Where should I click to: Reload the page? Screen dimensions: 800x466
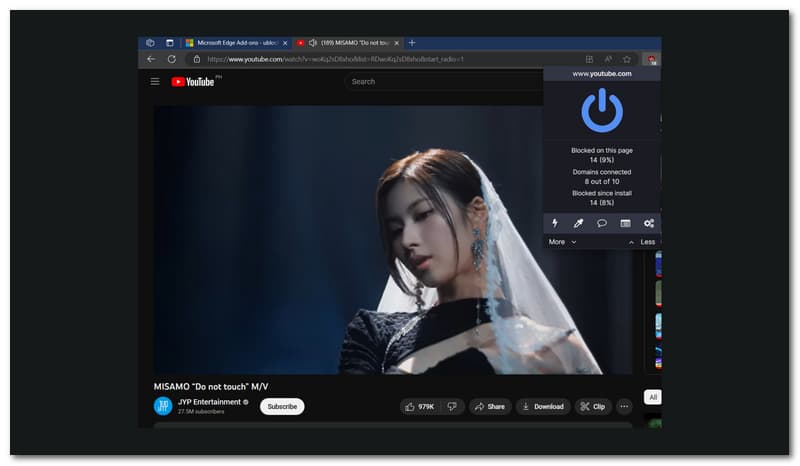tap(172, 59)
